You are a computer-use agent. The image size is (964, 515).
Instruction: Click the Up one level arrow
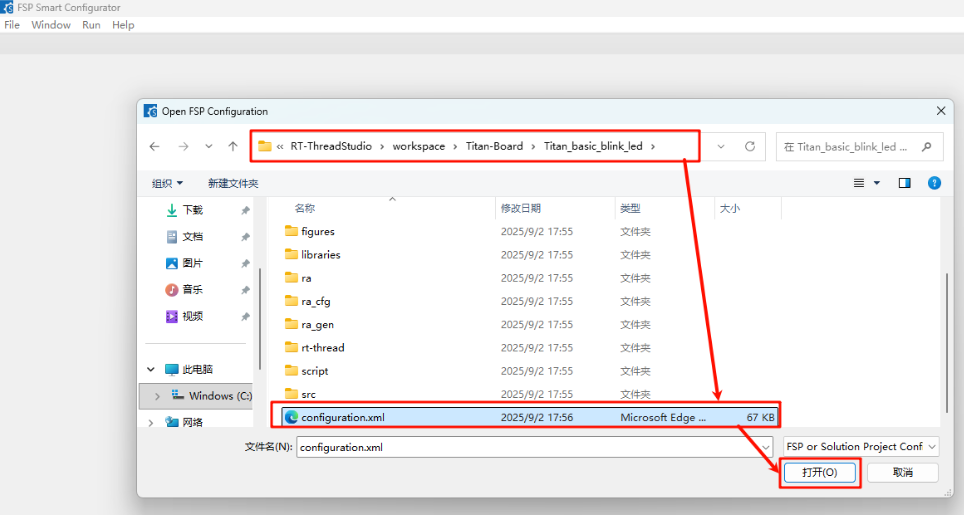click(233, 146)
